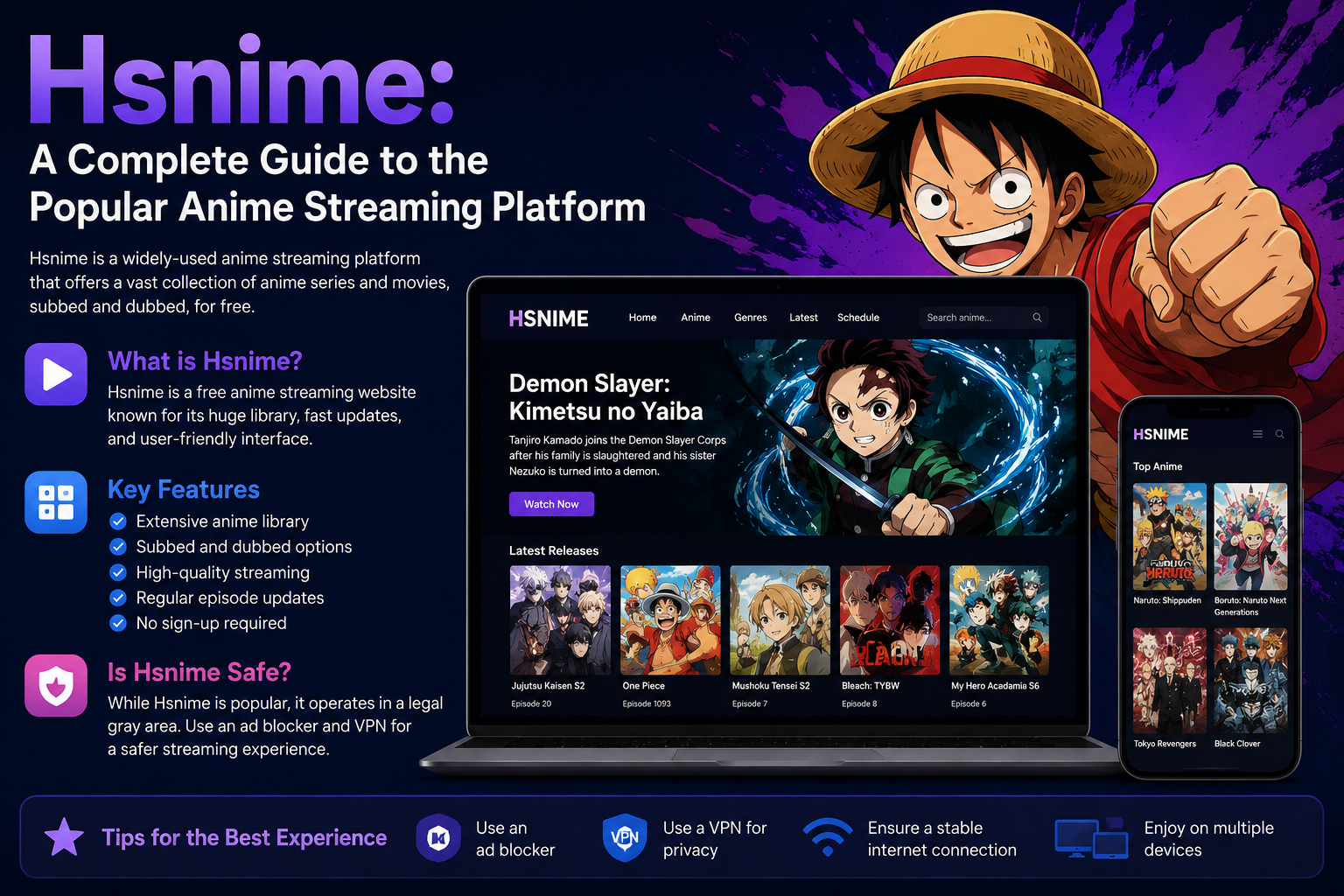The image size is (1344, 896).
Task: Open the Genres menu item
Action: pos(751,318)
